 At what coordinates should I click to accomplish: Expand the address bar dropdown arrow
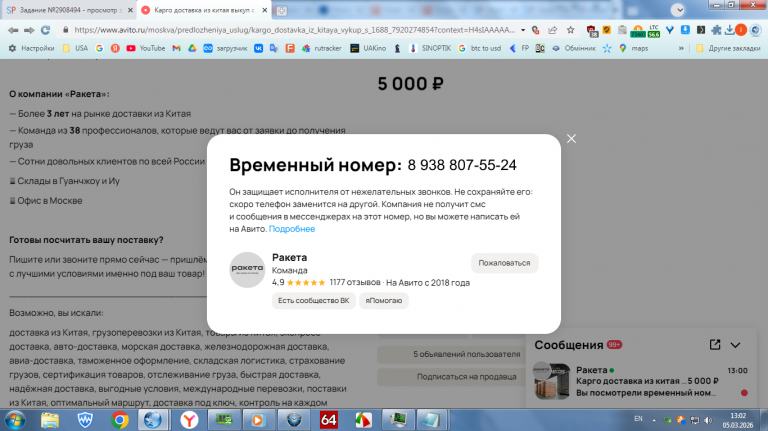tap(523, 30)
